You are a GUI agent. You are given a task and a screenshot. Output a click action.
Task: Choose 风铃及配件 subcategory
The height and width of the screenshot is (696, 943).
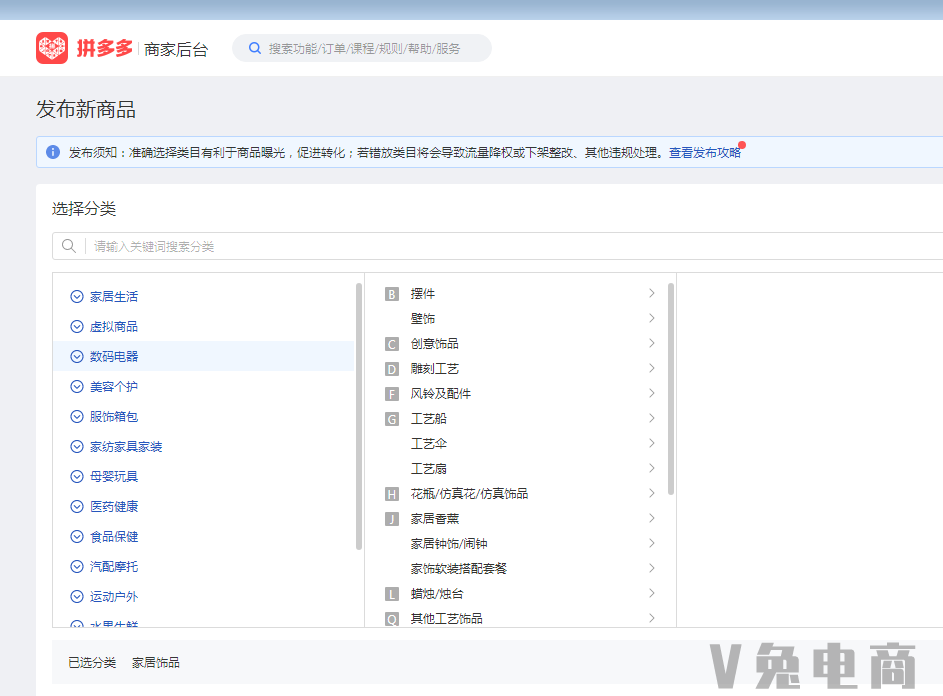pyautogui.click(x=440, y=394)
